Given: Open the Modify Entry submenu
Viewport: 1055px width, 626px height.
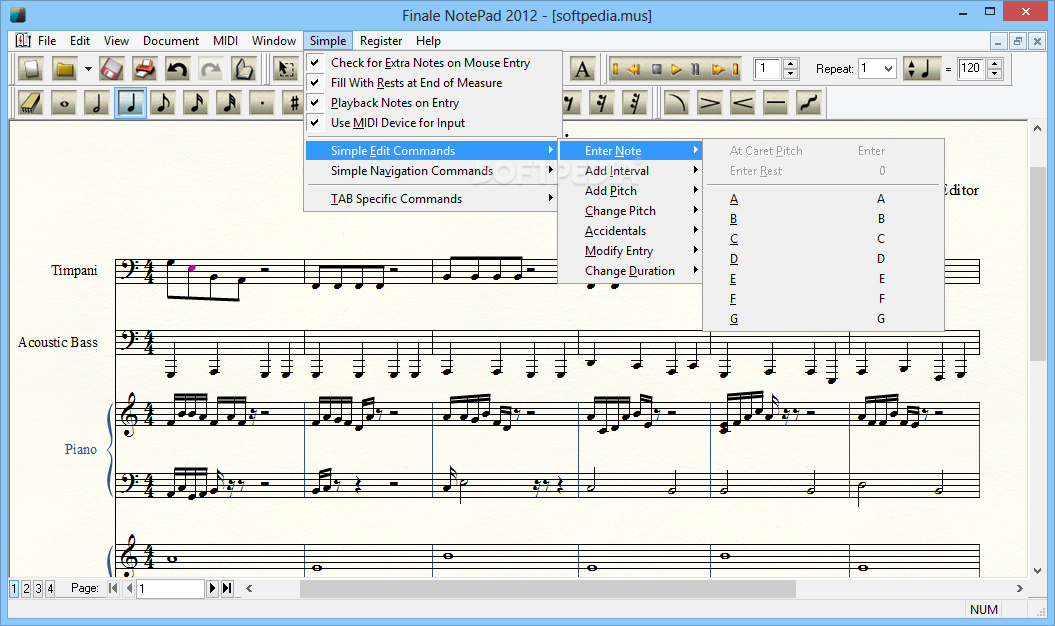Looking at the screenshot, I should pos(630,251).
